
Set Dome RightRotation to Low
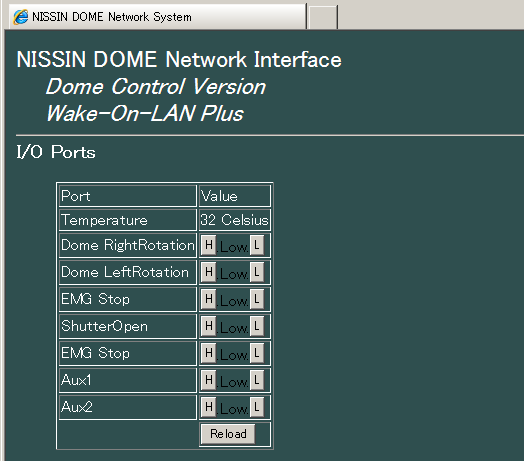click(257, 245)
